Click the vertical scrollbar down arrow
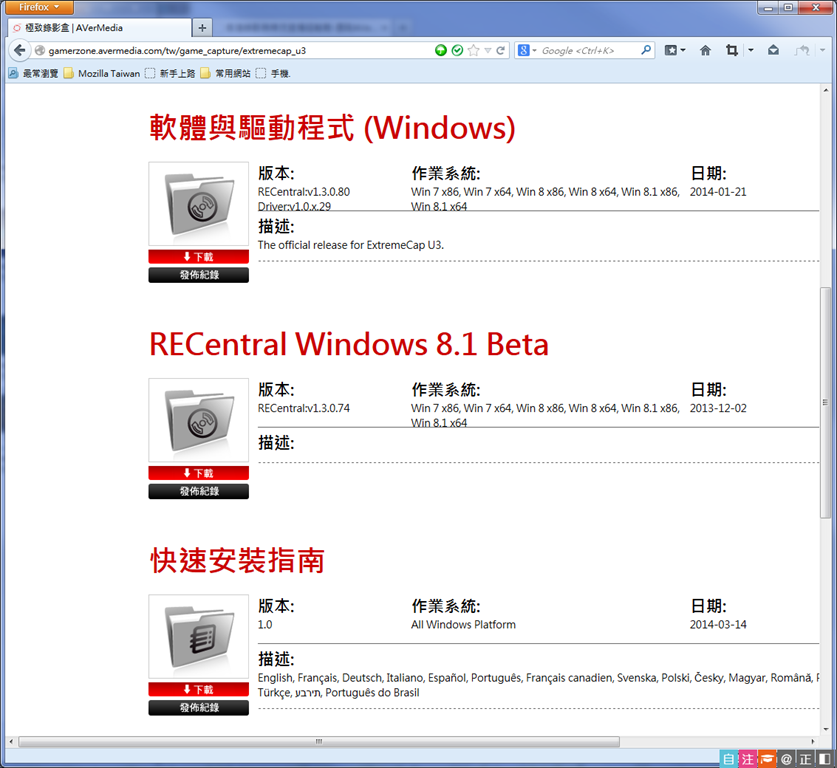The image size is (837, 768). tap(825, 729)
